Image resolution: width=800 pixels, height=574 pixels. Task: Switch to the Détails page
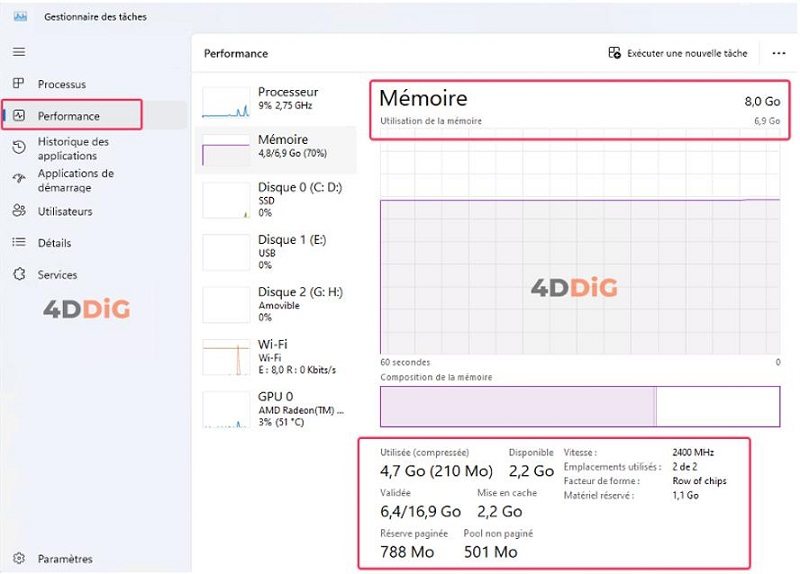point(94,242)
